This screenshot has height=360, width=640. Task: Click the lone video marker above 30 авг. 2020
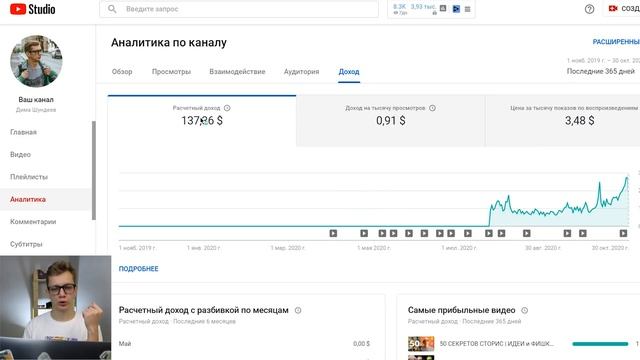pos(527,233)
